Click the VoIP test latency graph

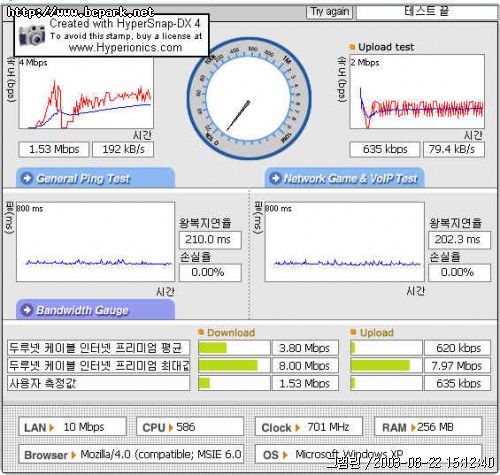(344, 242)
